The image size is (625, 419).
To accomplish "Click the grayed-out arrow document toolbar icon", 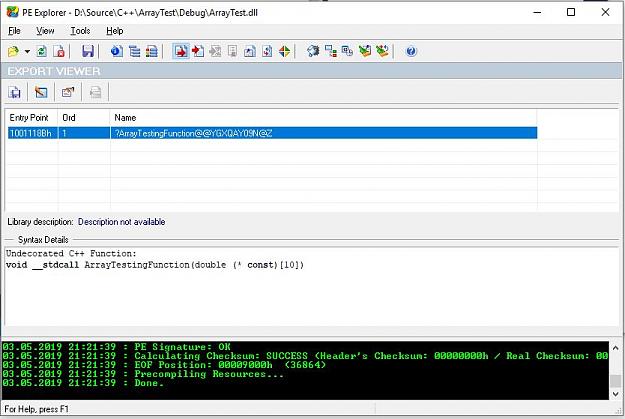I will (215, 51).
